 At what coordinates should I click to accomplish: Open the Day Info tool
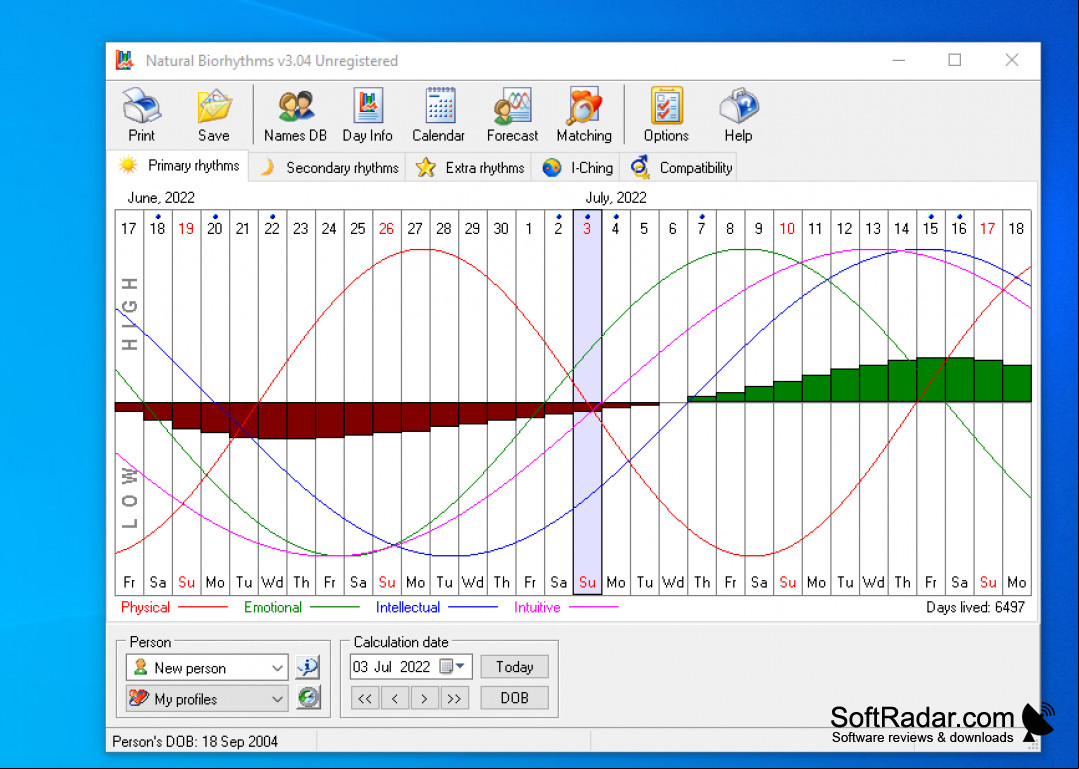pos(367,114)
